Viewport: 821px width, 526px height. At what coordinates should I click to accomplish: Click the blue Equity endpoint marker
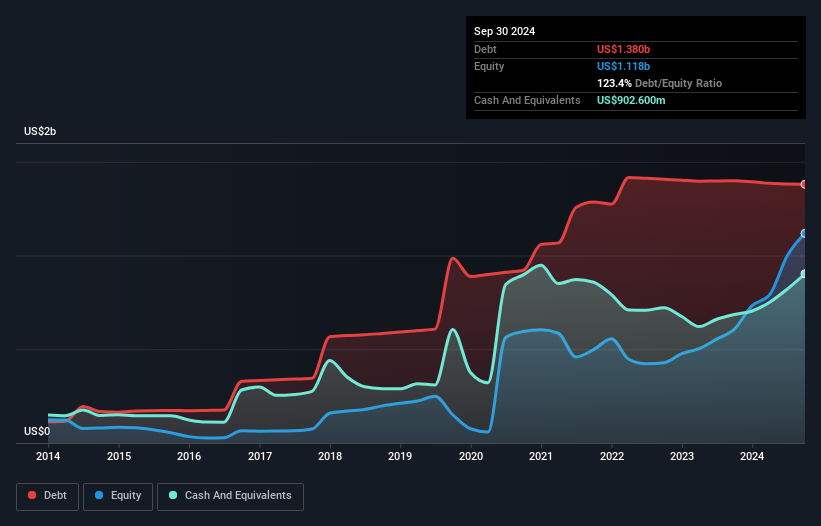point(804,233)
